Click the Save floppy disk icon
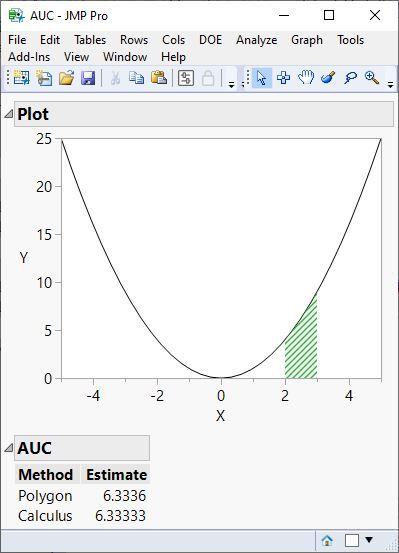This screenshot has width=399, height=553. coord(88,78)
